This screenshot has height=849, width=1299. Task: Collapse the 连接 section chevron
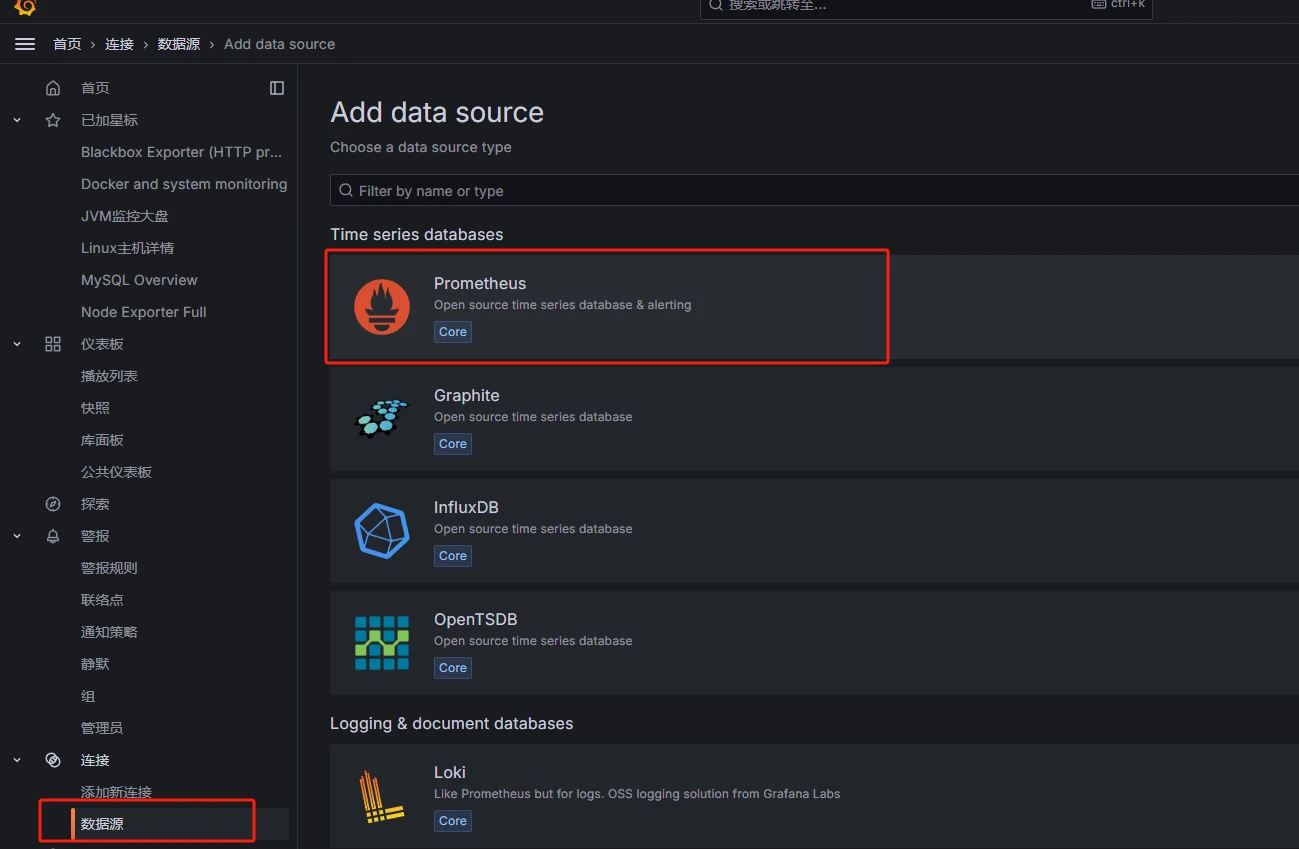pyautogui.click(x=17, y=760)
